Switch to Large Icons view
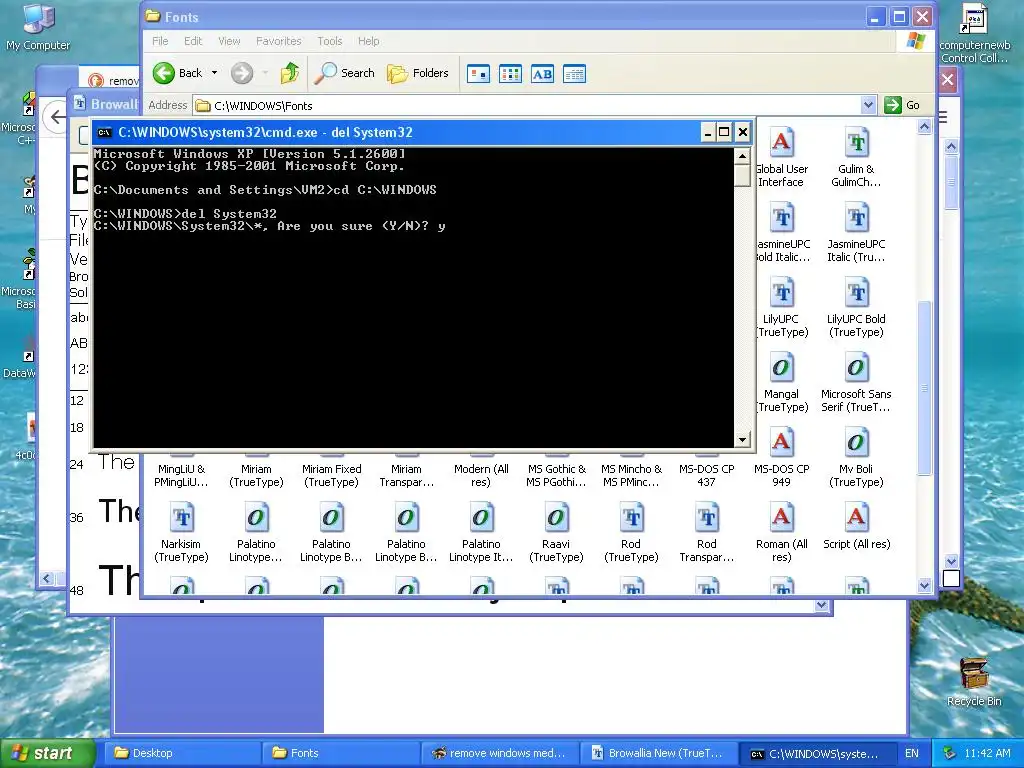 coord(478,74)
